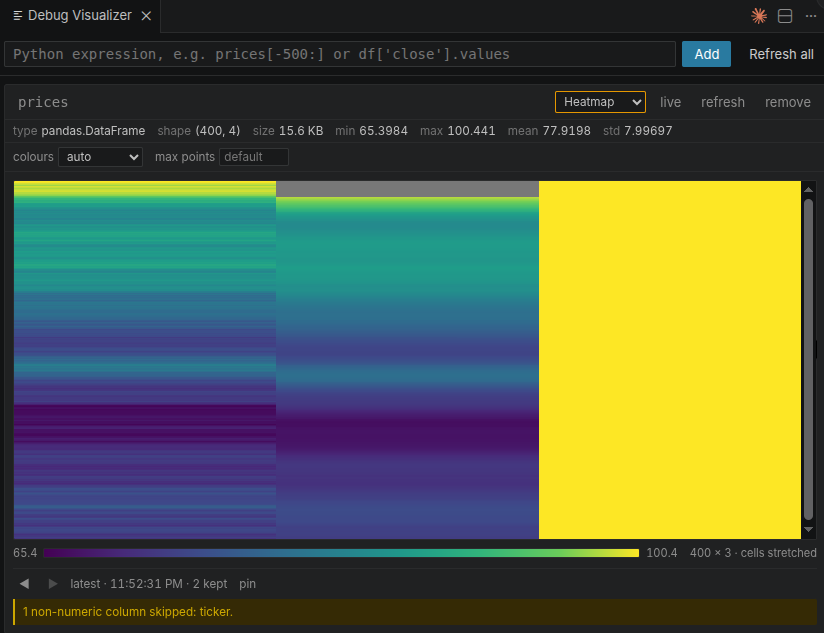Image resolution: width=824 pixels, height=633 pixels.
Task: Go to previous snapshot arrow
Action: pyautogui.click(x=24, y=584)
